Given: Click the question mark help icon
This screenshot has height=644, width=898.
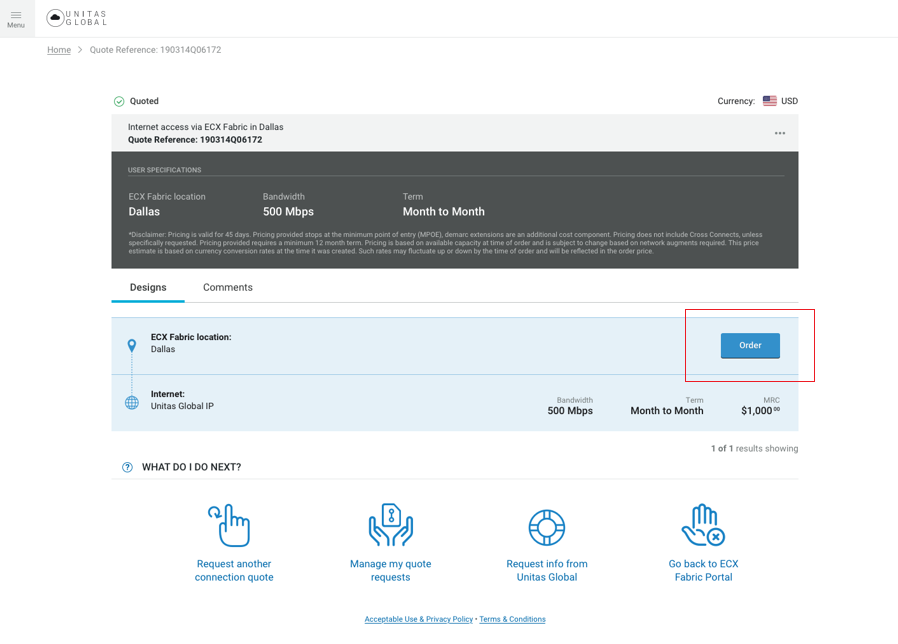Looking at the screenshot, I should pyautogui.click(x=127, y=467).
